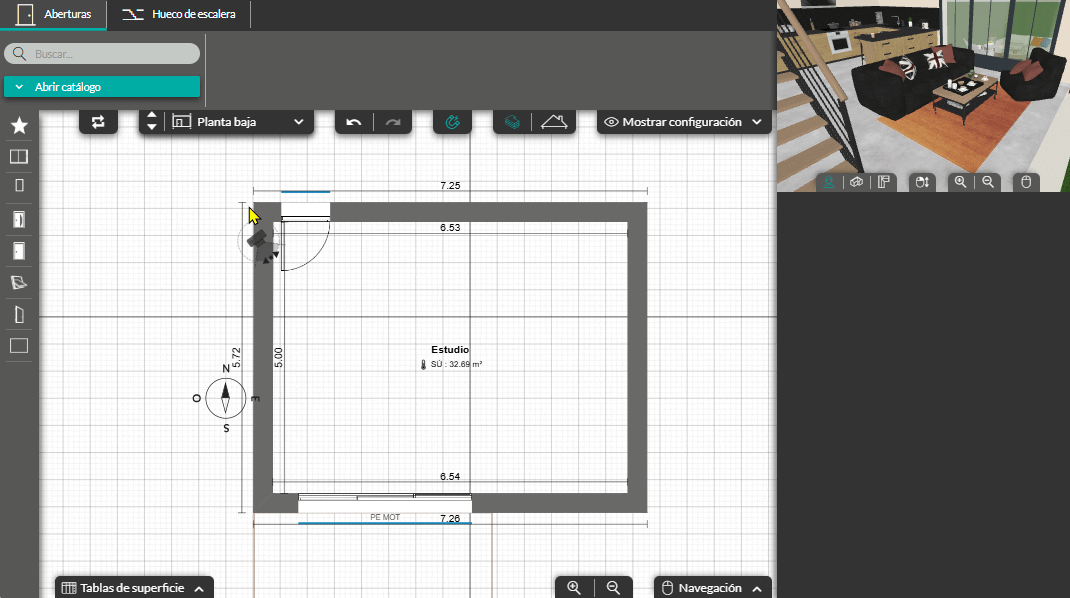The height and width of the screenshot is (598, 1070).
Task: Click the 3D living room preview
Action: point(923,96)
